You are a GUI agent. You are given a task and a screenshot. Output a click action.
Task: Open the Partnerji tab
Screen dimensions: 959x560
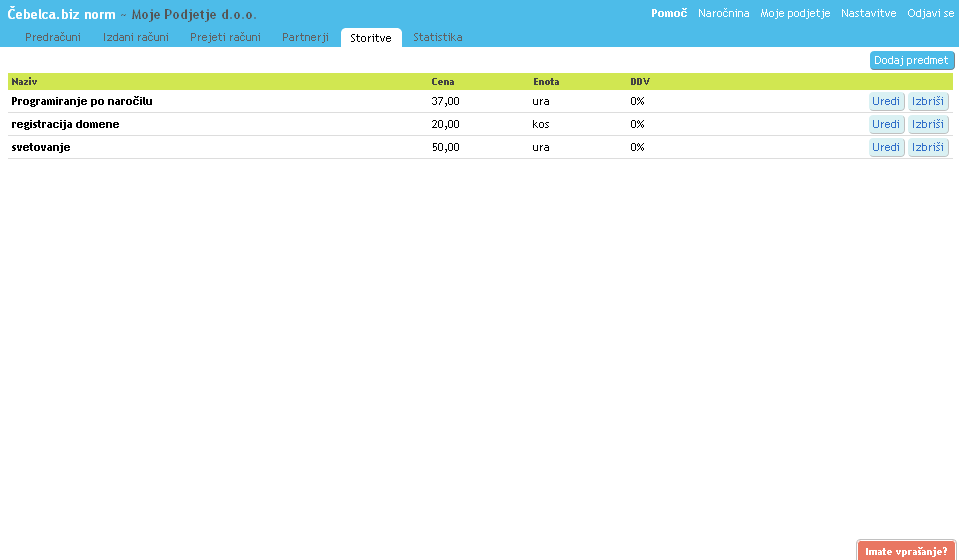pyautogui.click(x=305, y=37)
